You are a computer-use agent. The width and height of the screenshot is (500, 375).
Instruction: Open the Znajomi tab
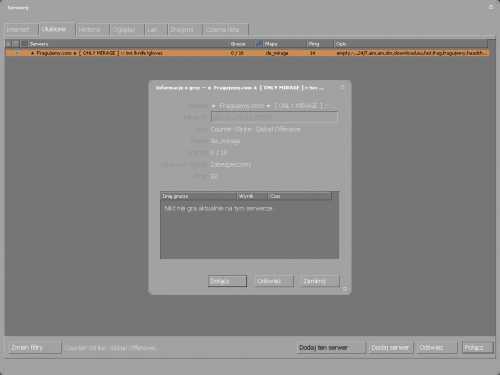[185, 30]
